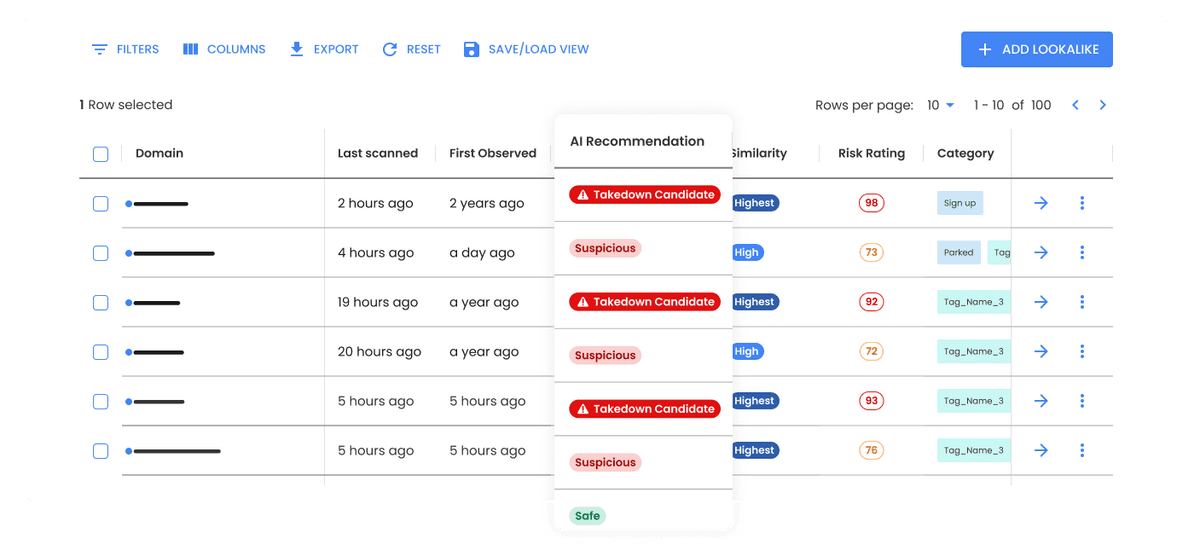Open details arrow for risk 98 row
Image resolution: width=1200 pixels, height=556 pixels.
coord(1040,203)
